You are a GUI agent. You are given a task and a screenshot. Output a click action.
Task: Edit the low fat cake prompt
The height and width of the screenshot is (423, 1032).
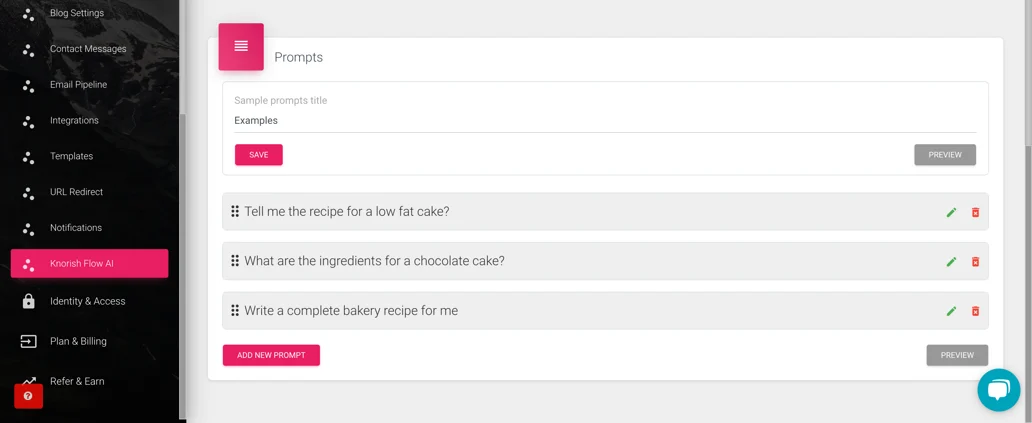click(951, 212)
